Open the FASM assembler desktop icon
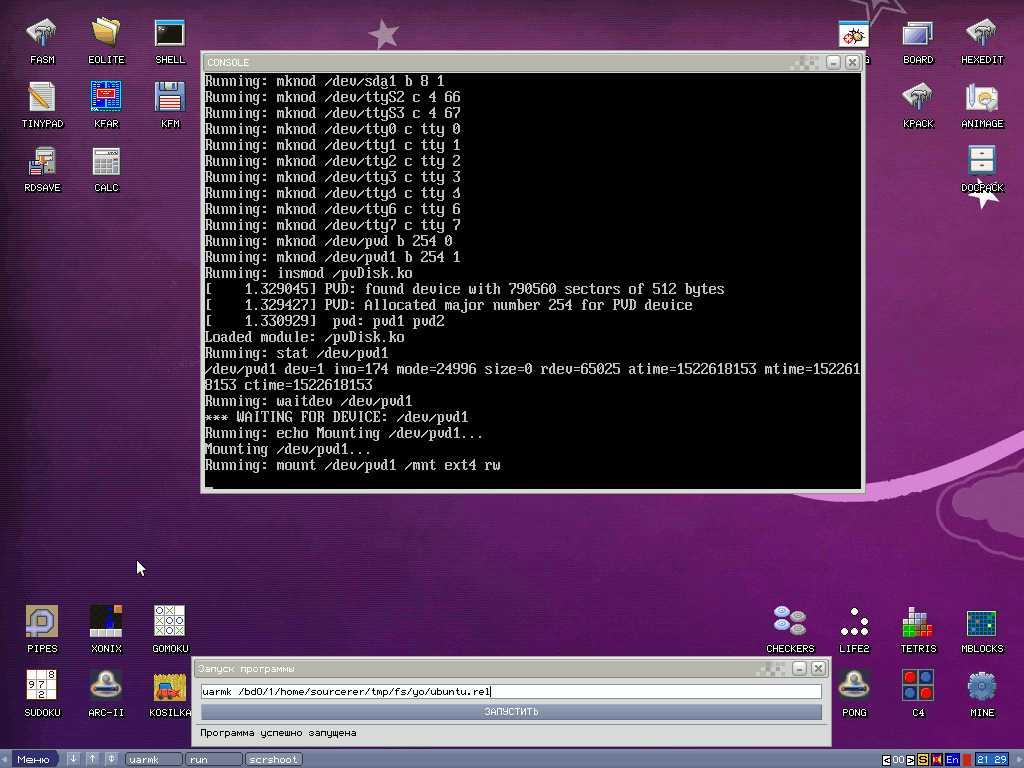Screen dimensions: 1024x768 point(42,34)
